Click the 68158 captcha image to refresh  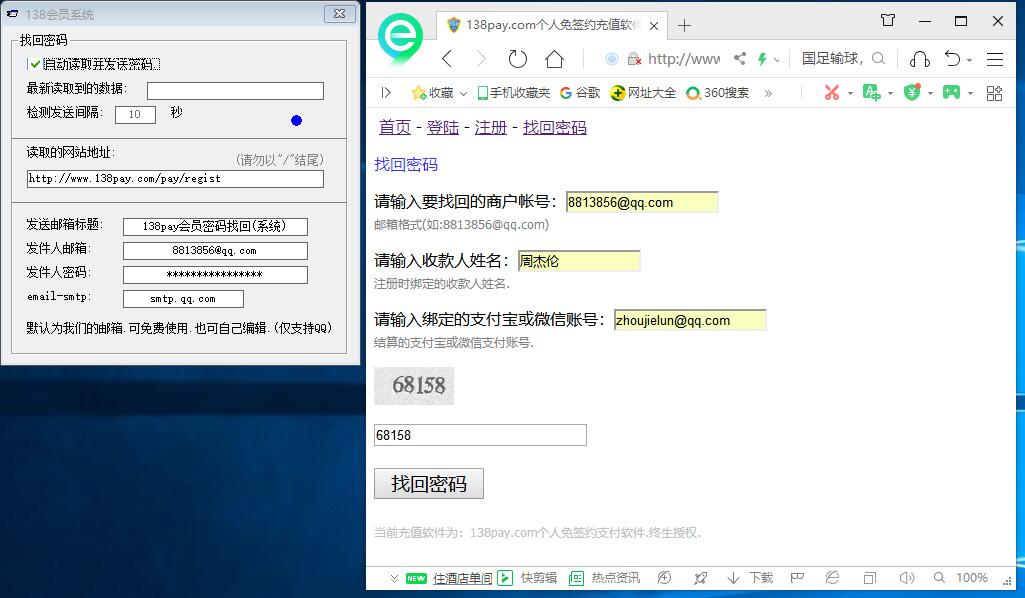click(414, 386)
